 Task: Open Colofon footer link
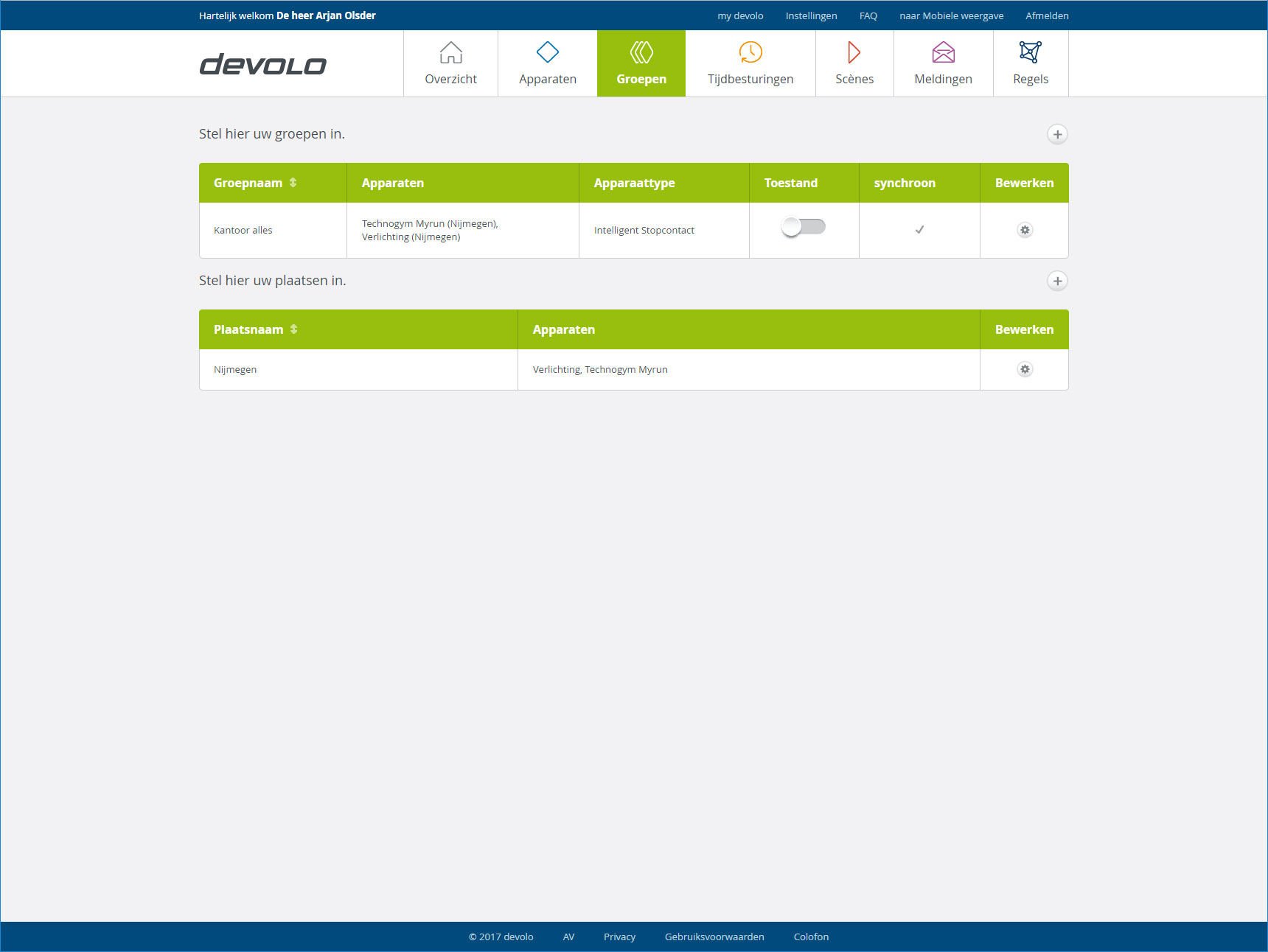click(811, 937)
